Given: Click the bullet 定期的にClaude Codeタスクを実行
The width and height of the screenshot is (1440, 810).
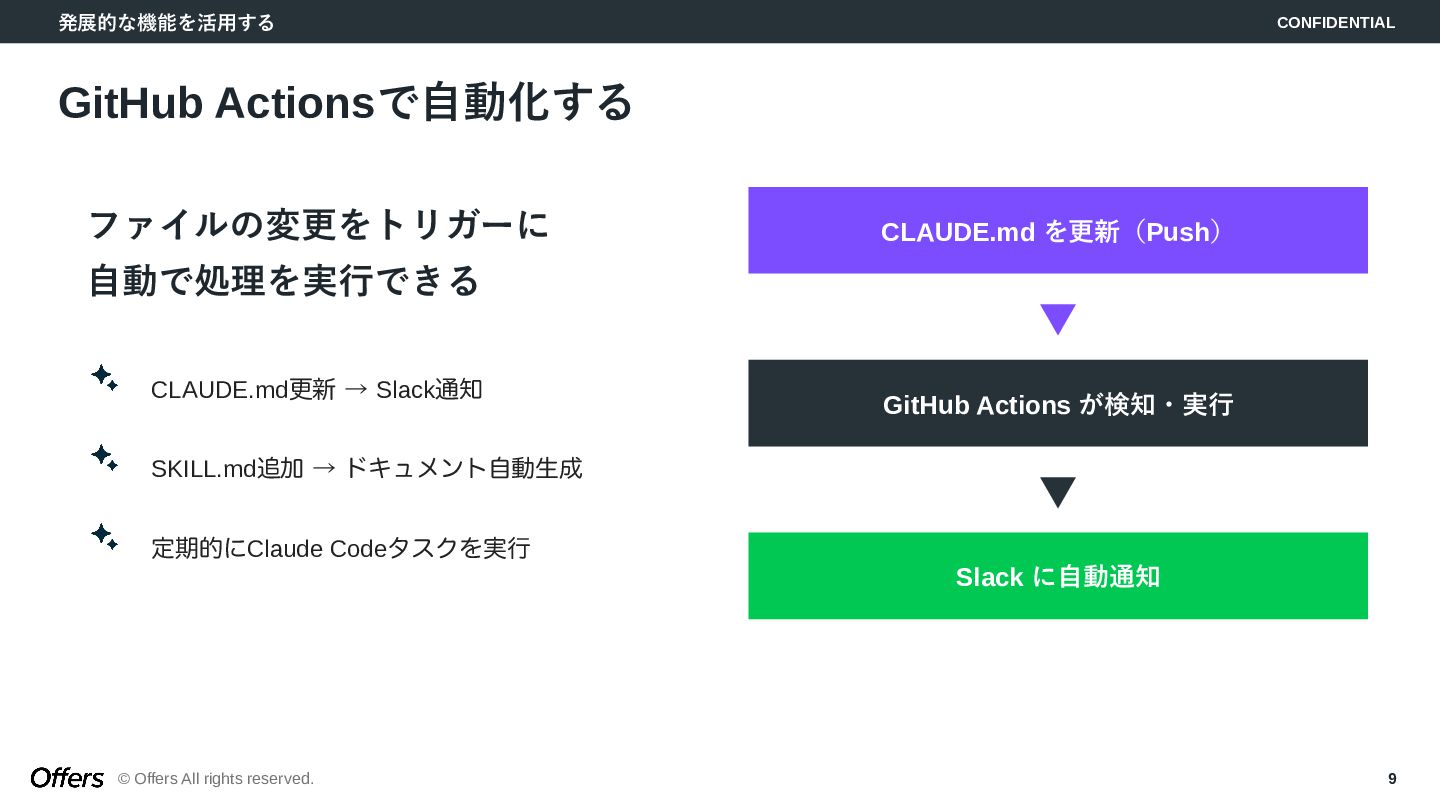Looking at the screenshot, I should (x=340, y=548).
